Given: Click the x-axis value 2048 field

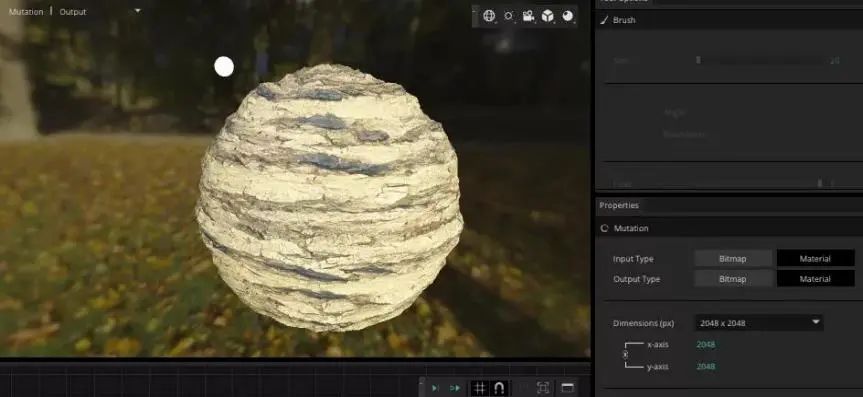Looking at the screenshot, I should tap(706, 345).
